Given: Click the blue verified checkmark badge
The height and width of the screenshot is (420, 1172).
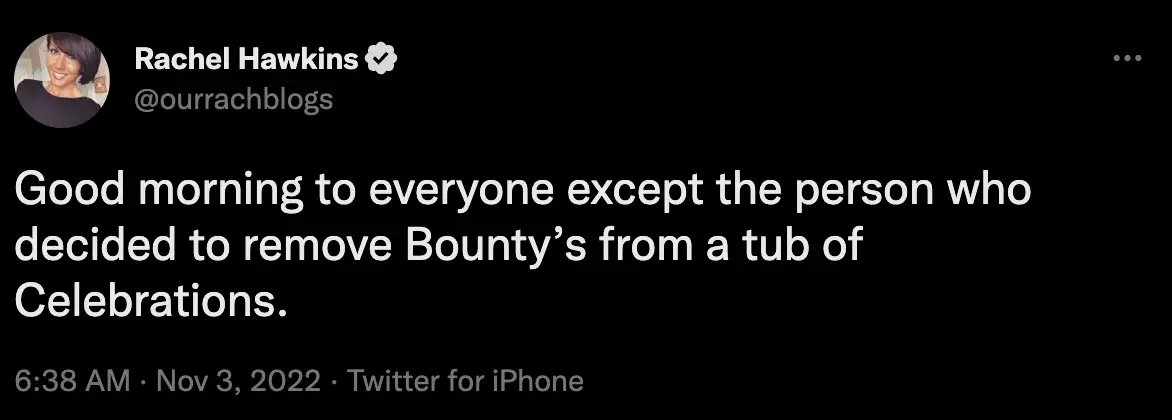Looking at the screenshot, I should pos(381,60).
